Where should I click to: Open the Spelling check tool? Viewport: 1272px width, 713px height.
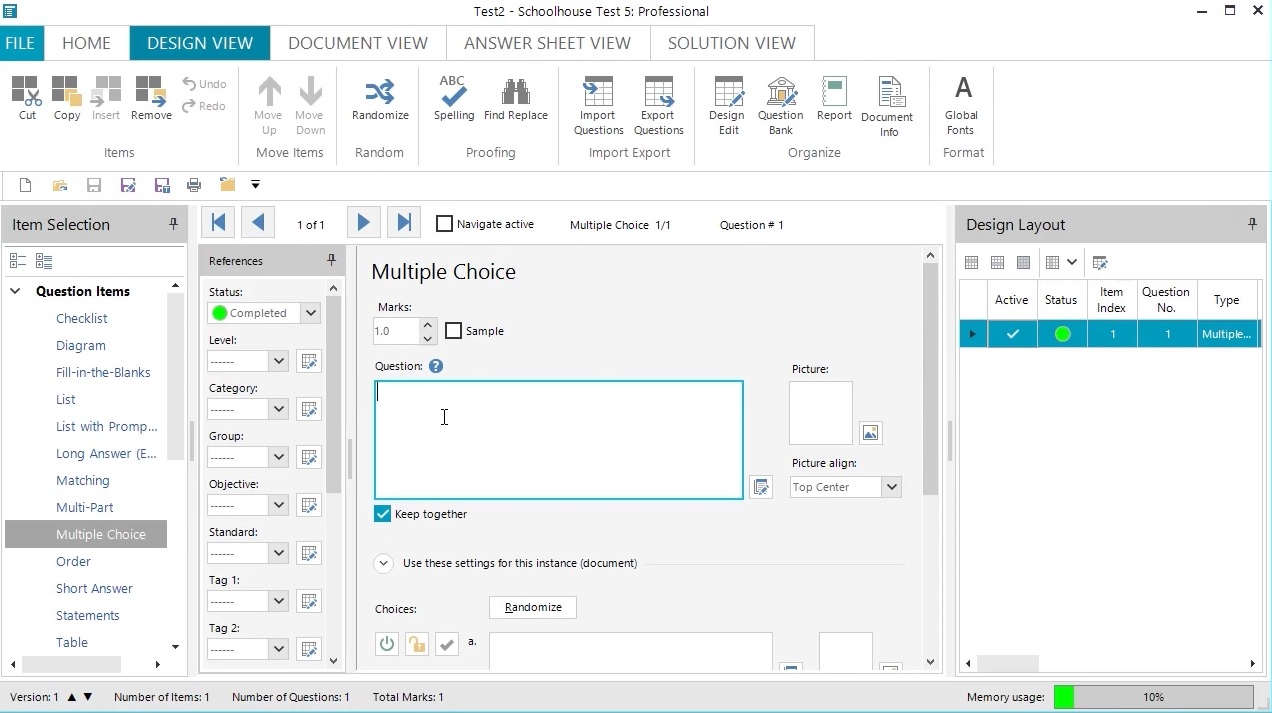(x=453, y=99)
